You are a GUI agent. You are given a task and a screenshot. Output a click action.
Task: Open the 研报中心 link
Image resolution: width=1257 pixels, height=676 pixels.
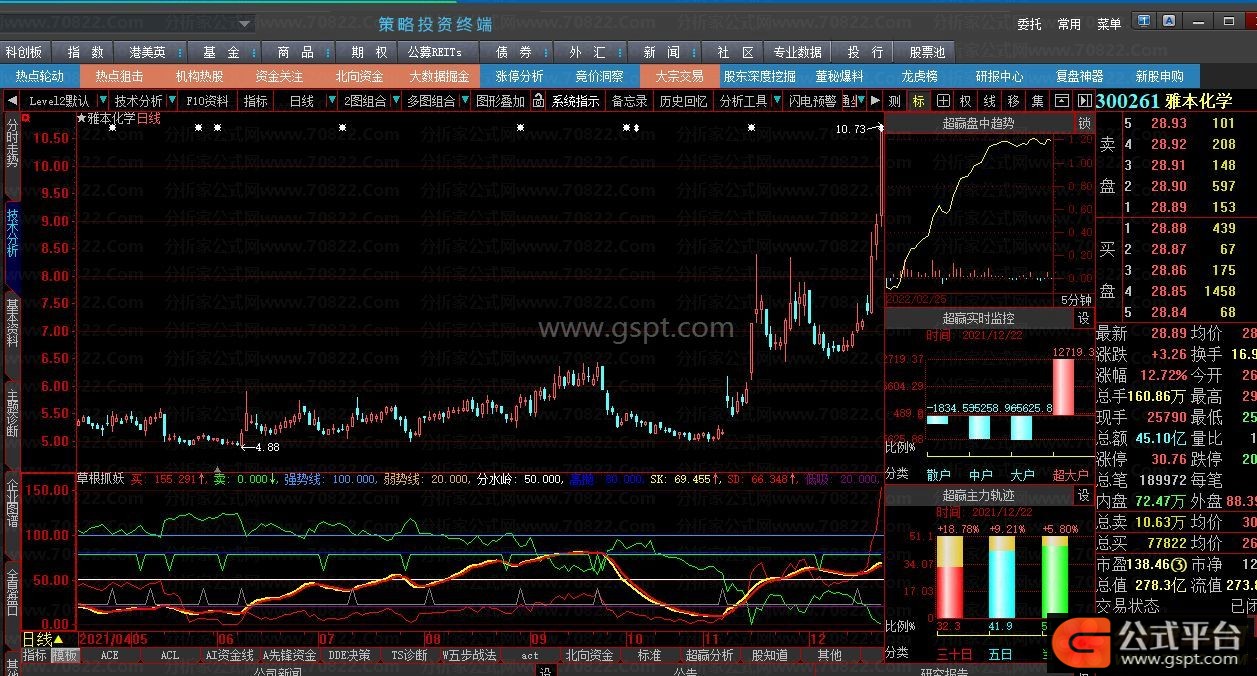1000,76
